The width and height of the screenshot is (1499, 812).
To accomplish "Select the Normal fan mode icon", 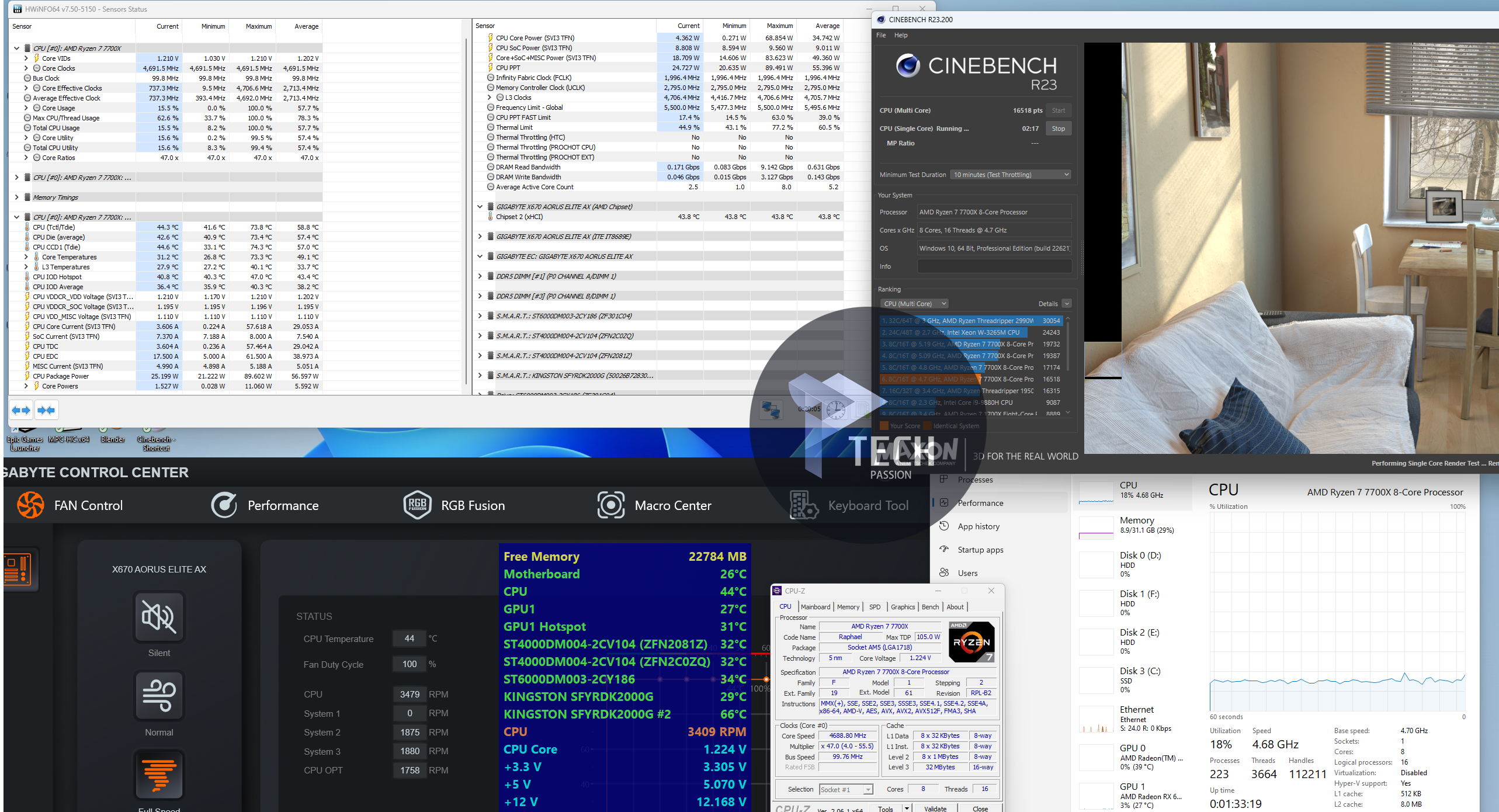I will pos(159,695).
